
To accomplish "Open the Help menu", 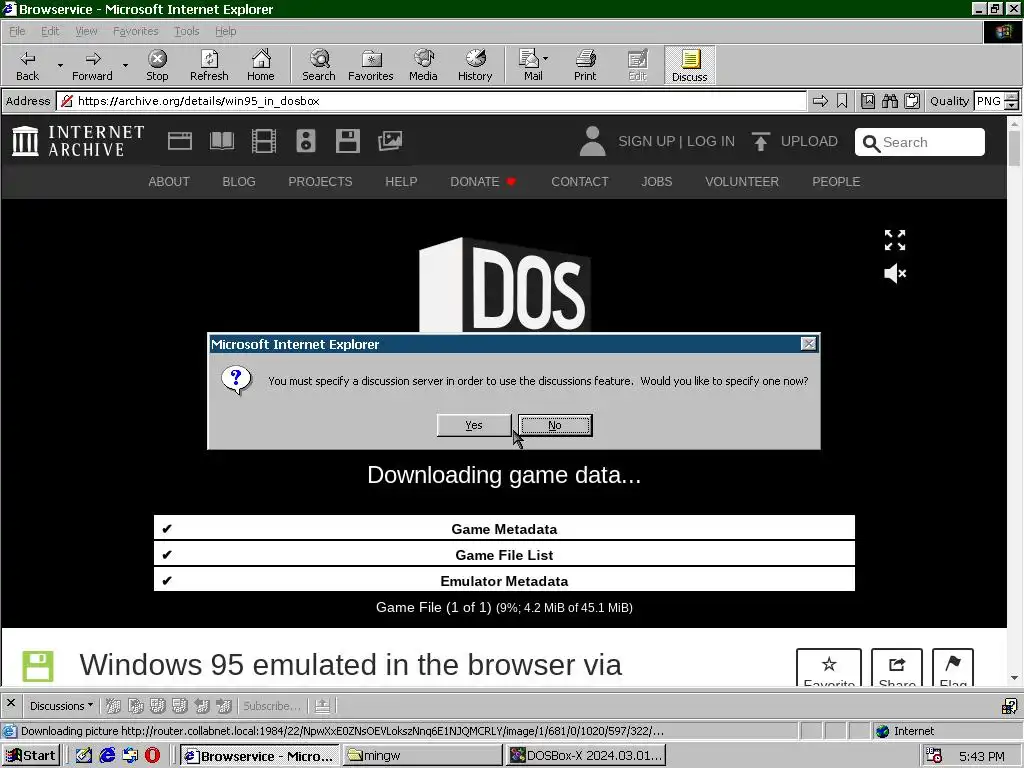I will click(225, 31).
